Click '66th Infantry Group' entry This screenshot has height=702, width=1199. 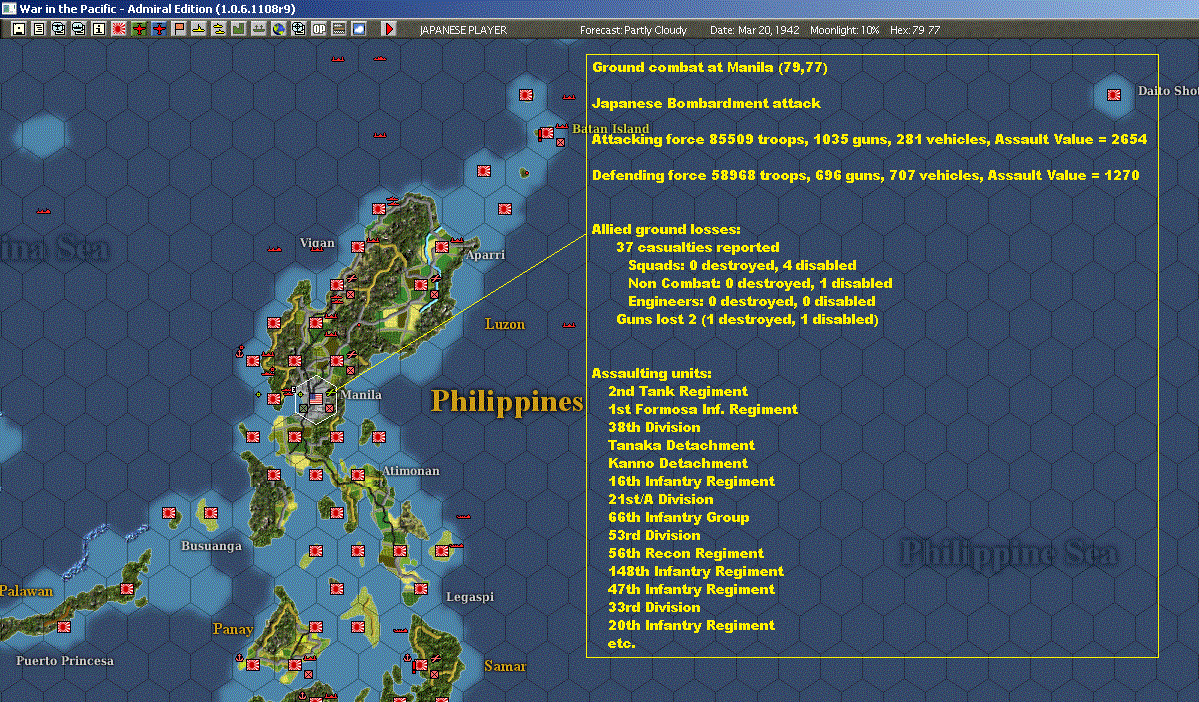(x=678, y=517)
